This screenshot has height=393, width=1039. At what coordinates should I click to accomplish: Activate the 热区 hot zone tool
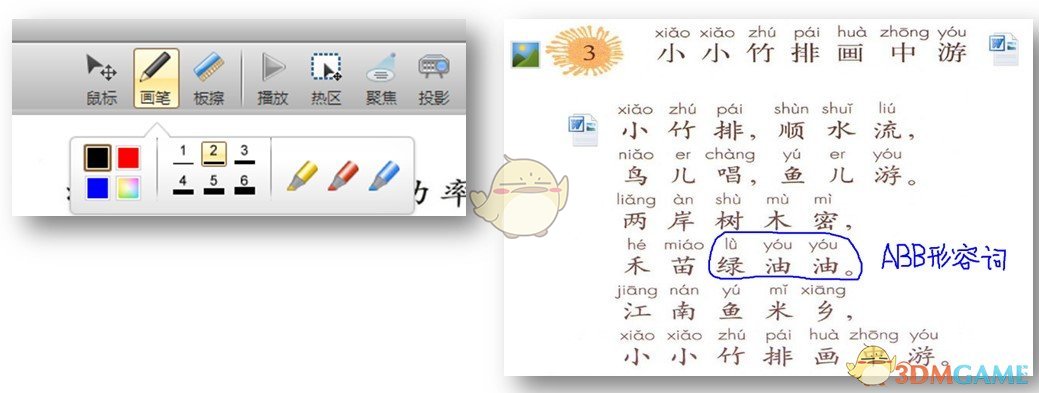(x=326, y=80)
